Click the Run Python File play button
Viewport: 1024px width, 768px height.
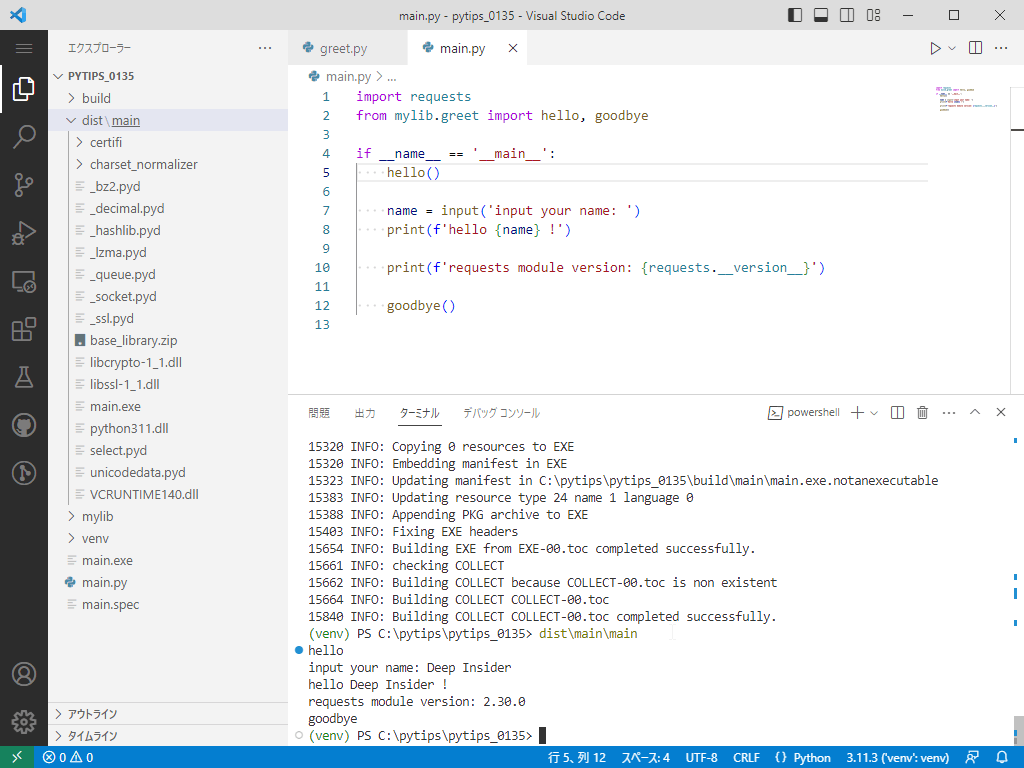coord(935,48)
